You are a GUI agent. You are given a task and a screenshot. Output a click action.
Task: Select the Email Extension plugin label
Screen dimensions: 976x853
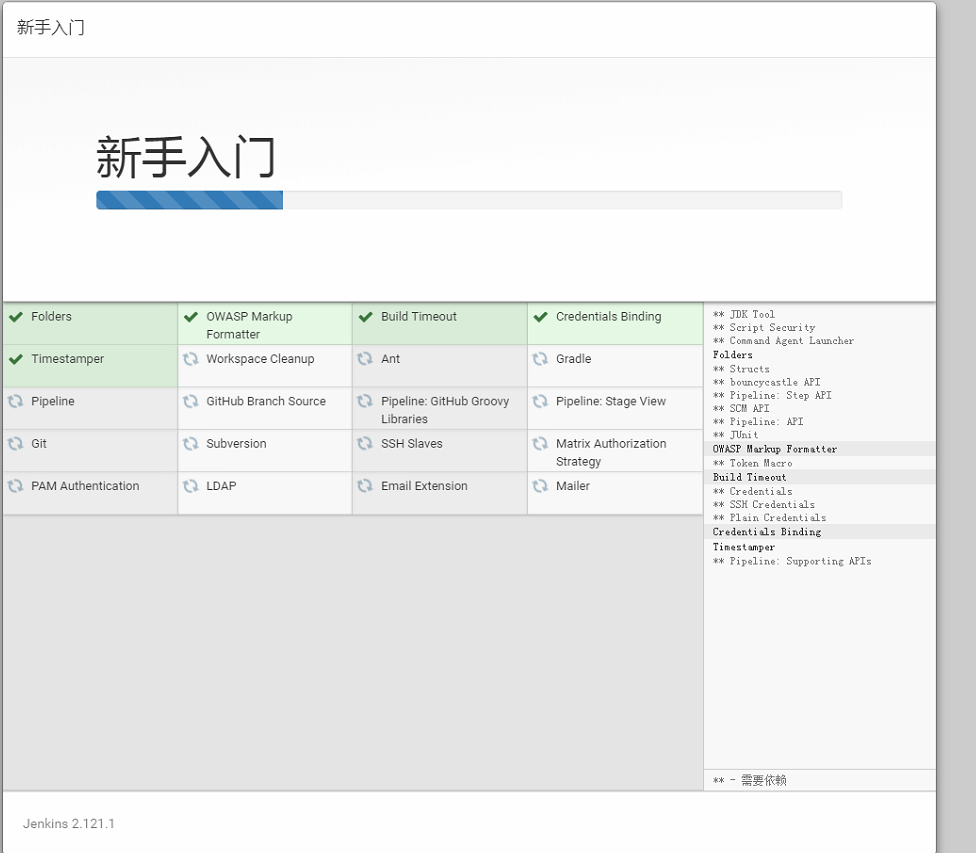point(424,486)
